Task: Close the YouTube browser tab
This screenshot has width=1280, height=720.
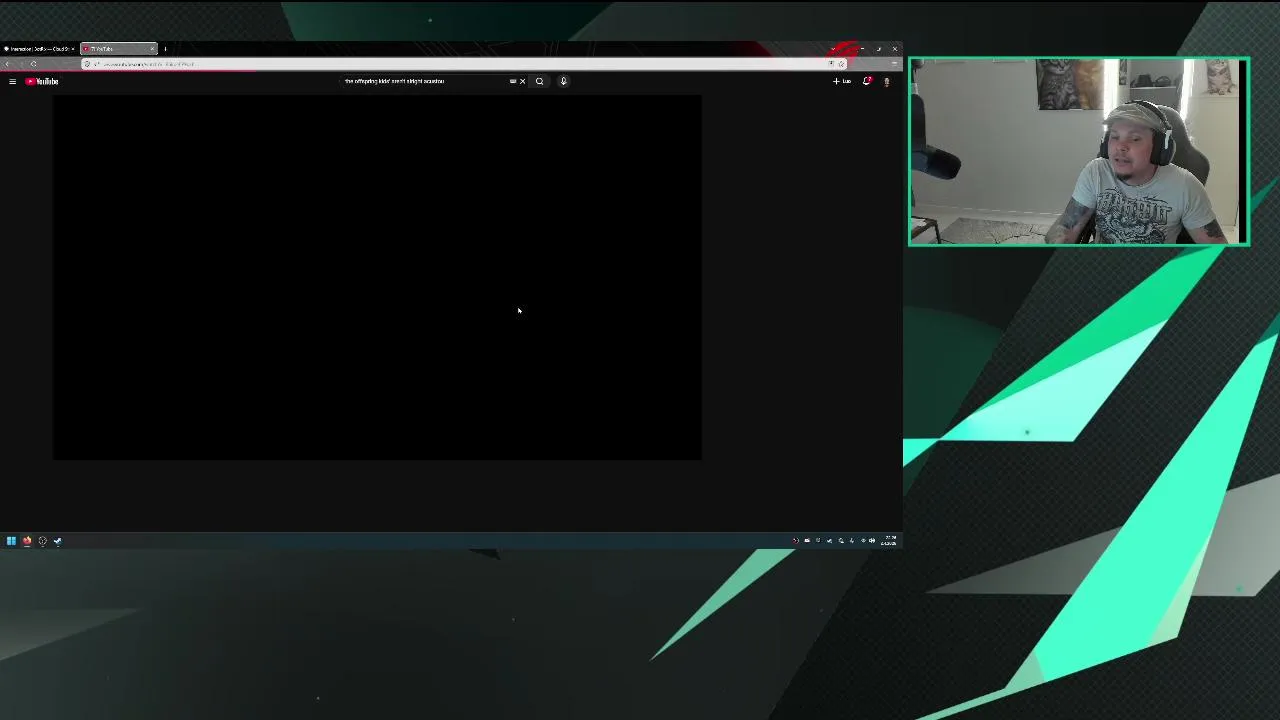Action: click(152, 48)
